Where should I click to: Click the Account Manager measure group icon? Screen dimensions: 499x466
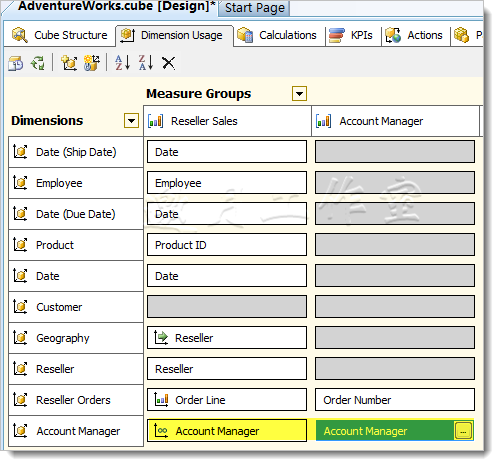pyautogui.click(x=323, y=121)
